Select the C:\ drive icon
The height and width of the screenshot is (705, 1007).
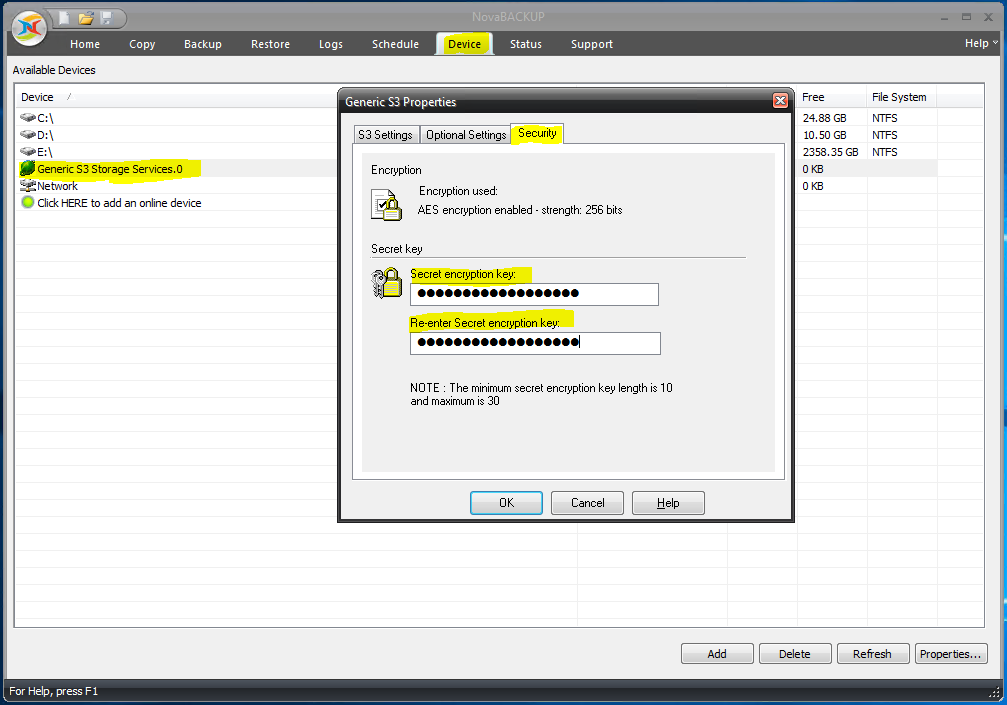28,118
